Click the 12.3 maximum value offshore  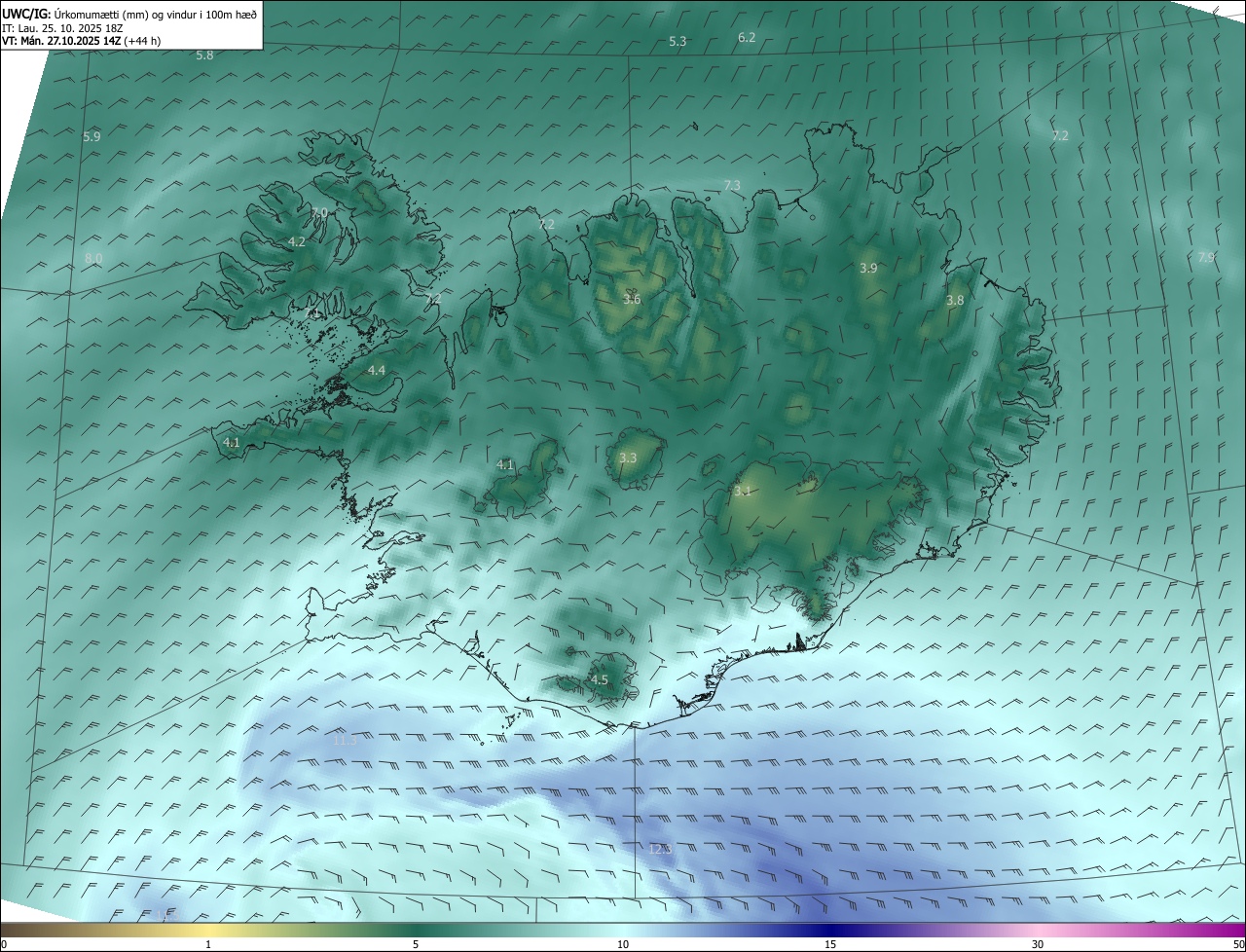pos(660,850)
